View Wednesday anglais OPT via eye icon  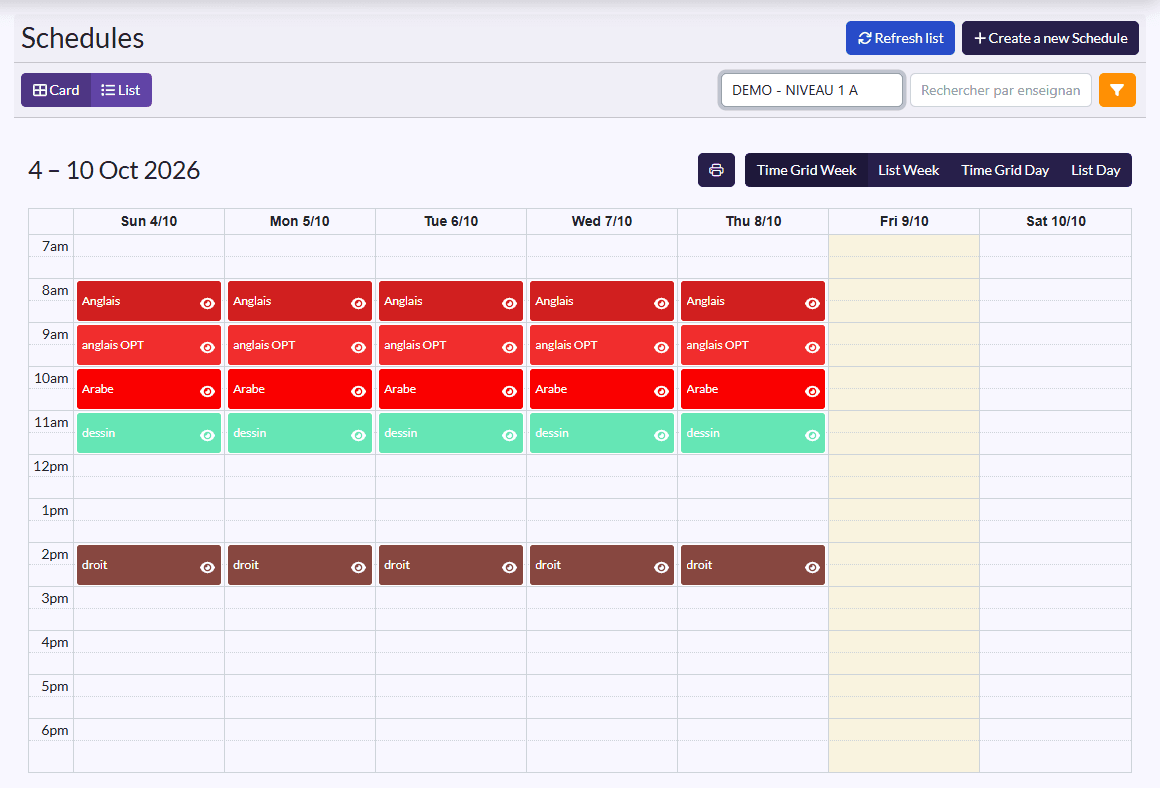(661, 347)
